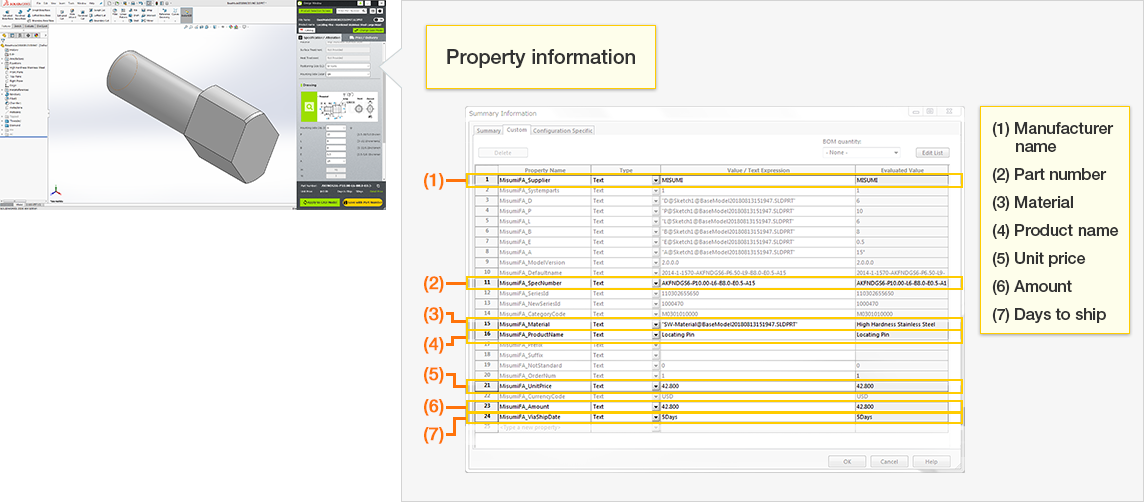1144x502 pixels.
Task: Click the value cell 'Locating Pin' in Value column
Action: tap(757, 334)
